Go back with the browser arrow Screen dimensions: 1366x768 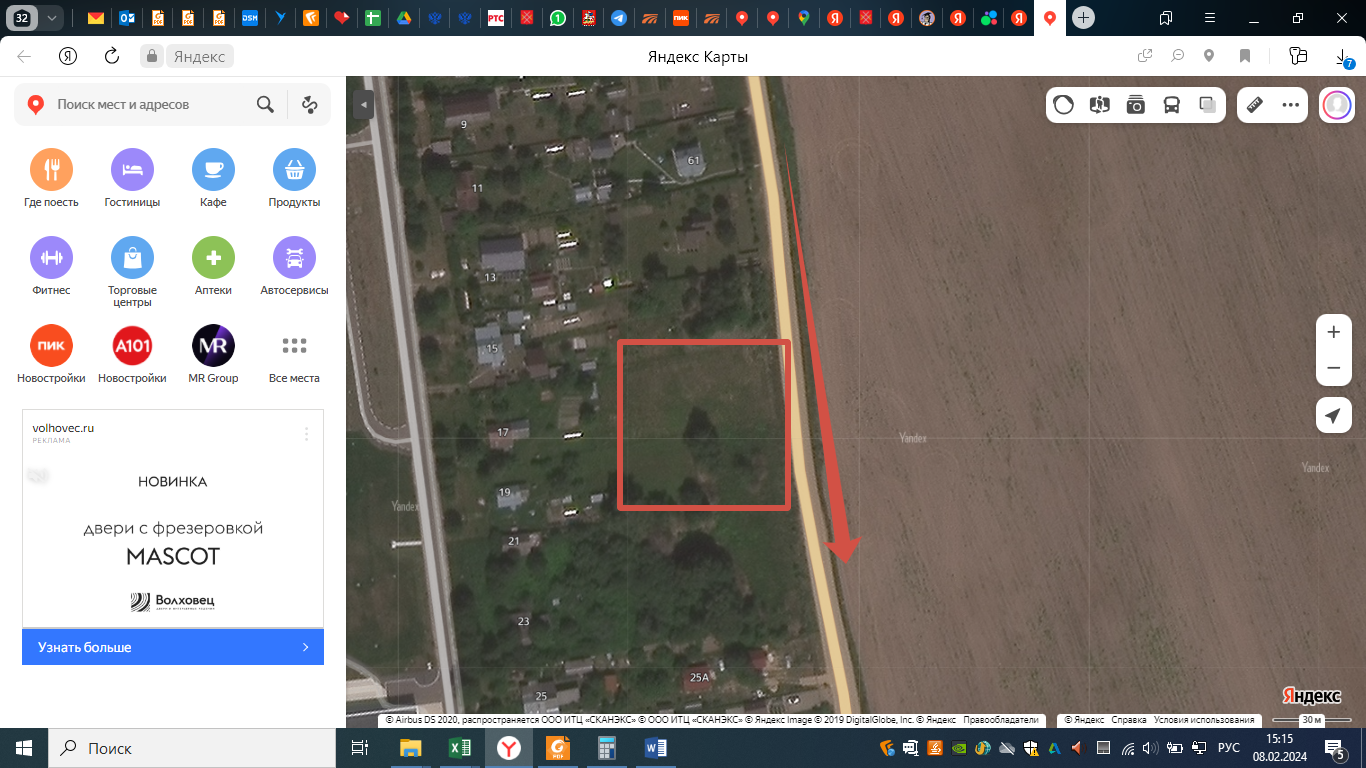coord(24,56)
